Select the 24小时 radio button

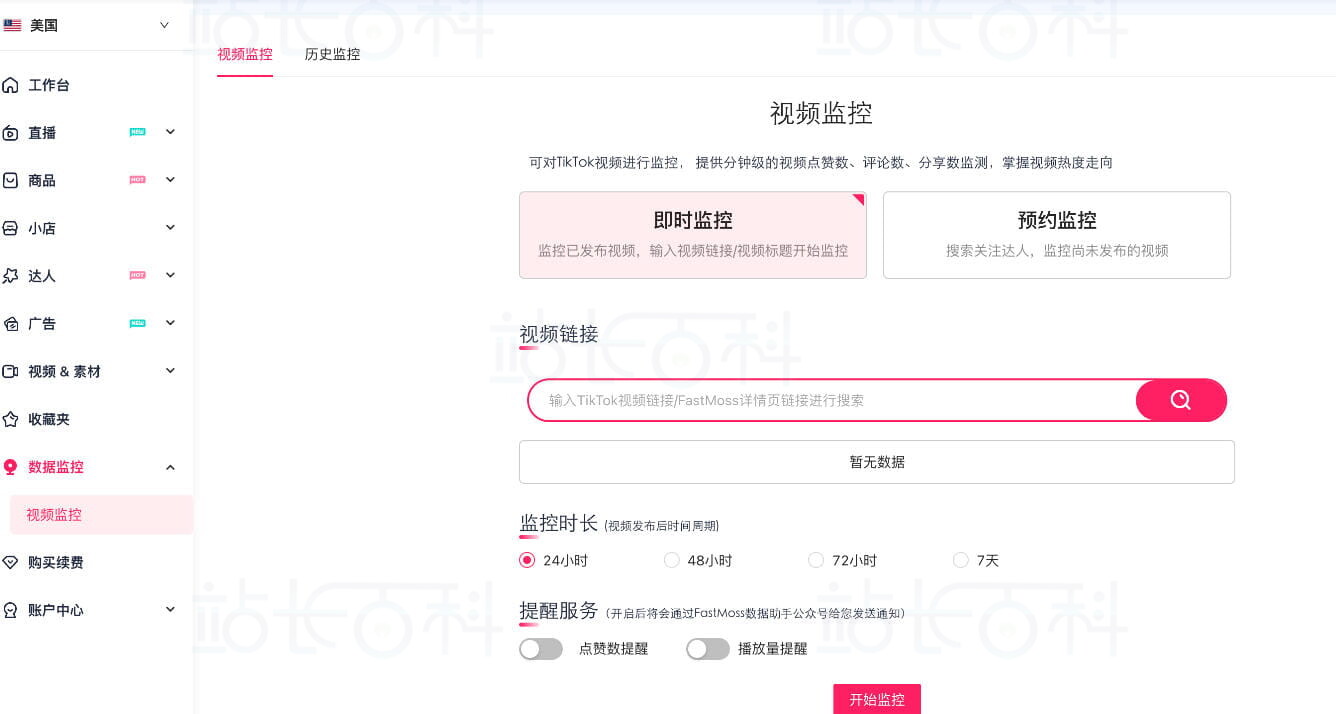coord(527,560)
